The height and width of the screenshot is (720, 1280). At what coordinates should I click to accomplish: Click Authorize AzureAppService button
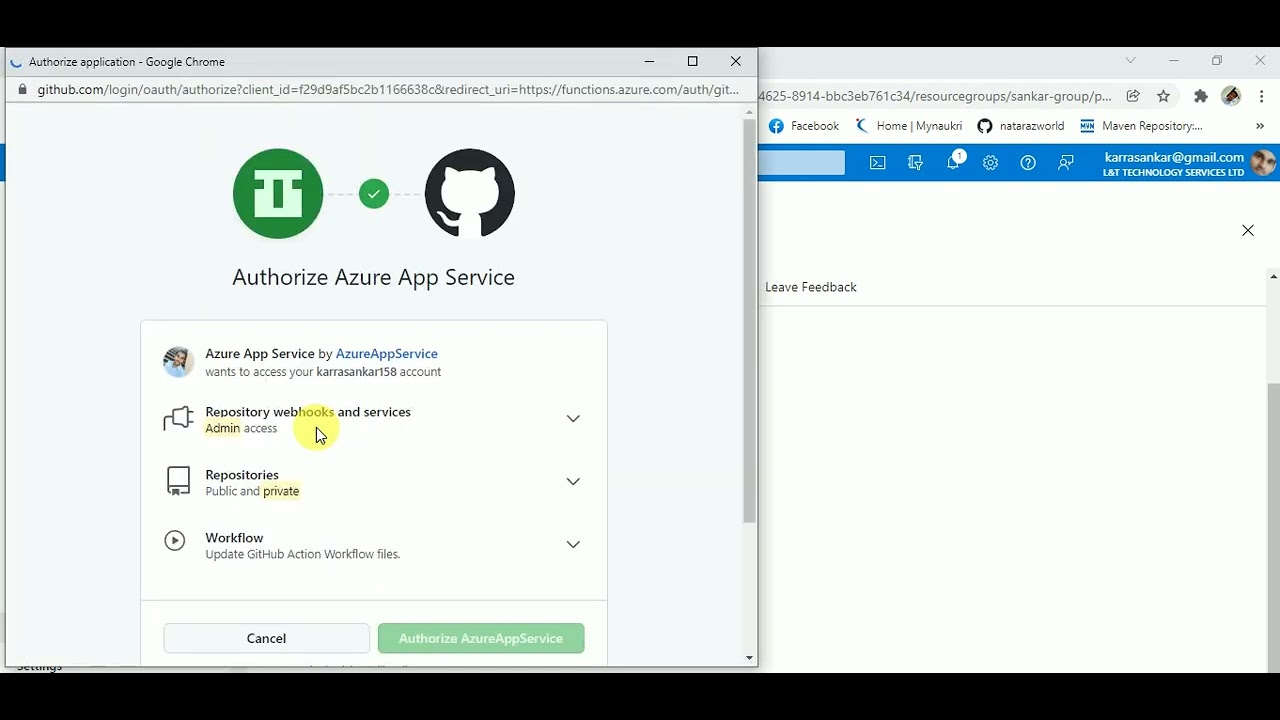tap(481, 638)
